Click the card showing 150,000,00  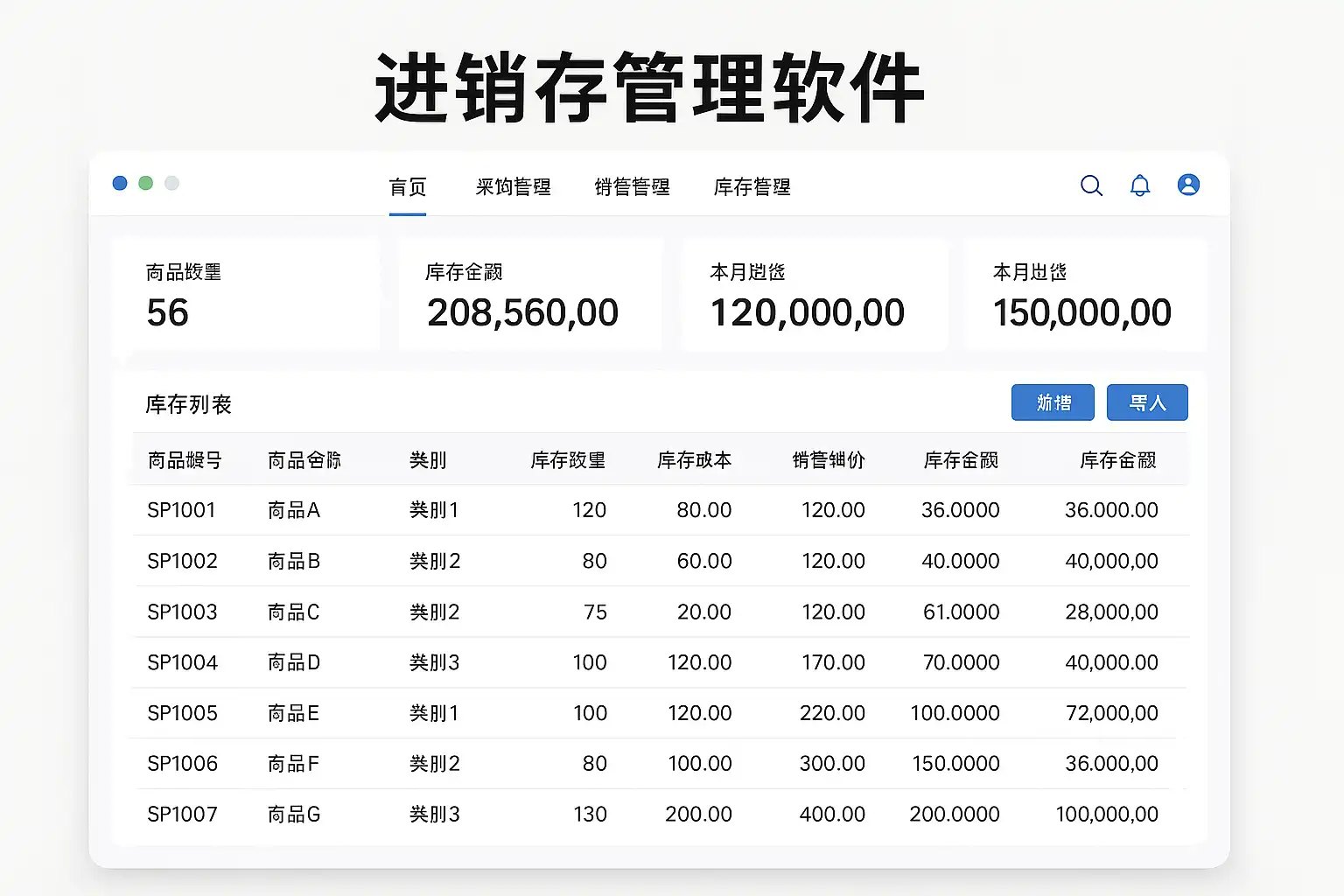pos(1085,295)
